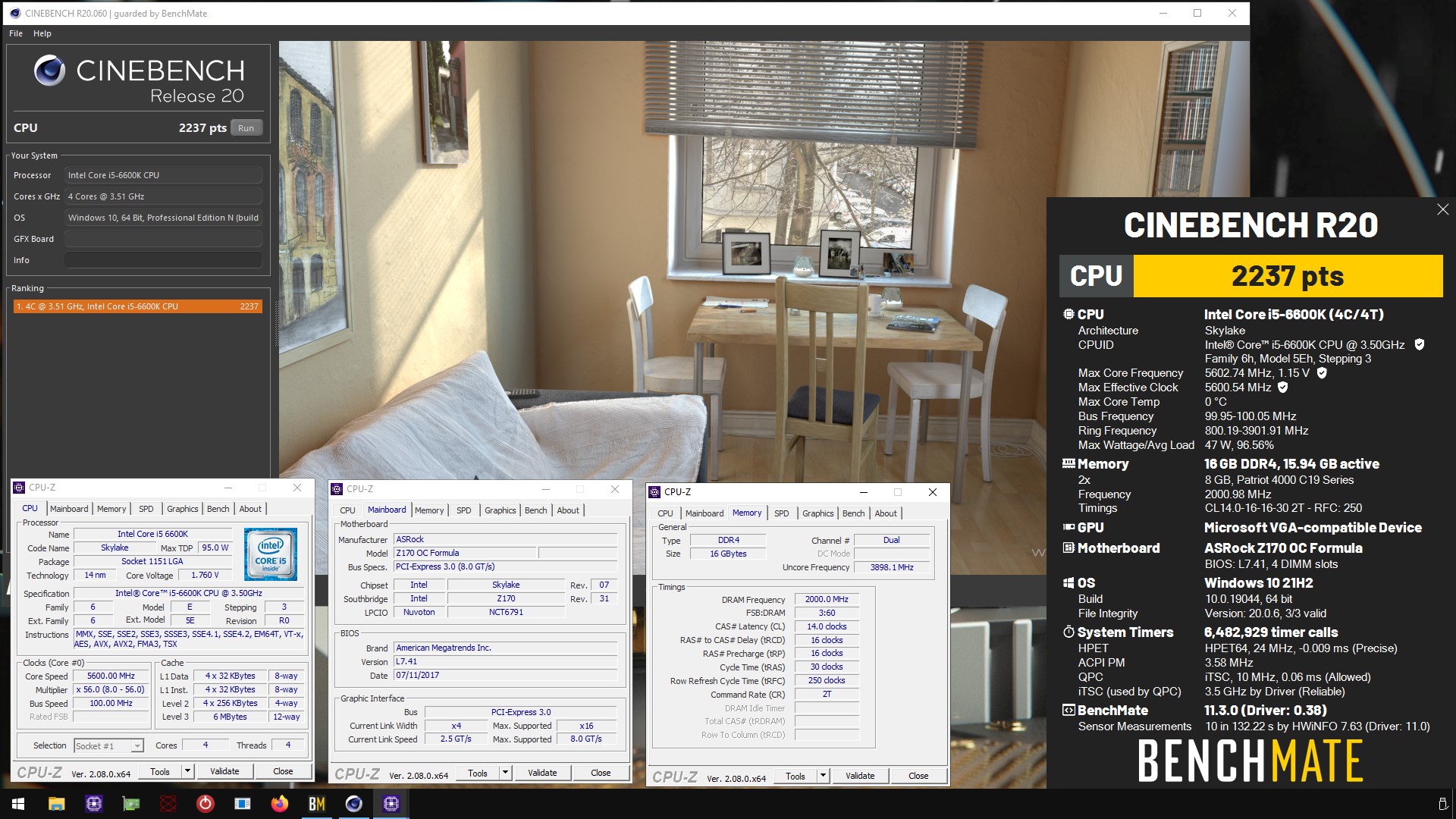Open SPD tab in the middle CPU-Z window
Screen dimensions: 1456x819
pos(464,510)
